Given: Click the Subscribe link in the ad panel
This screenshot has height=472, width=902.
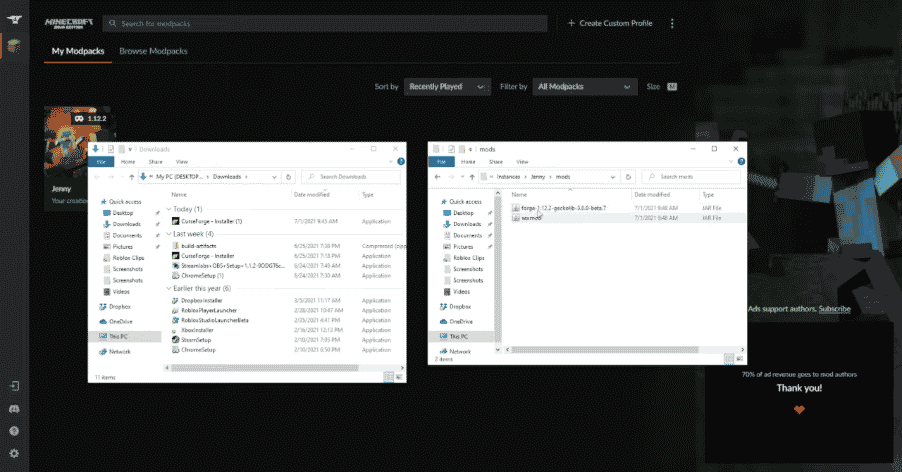Looking at the screenshot, I should click(x=834, y=309).
